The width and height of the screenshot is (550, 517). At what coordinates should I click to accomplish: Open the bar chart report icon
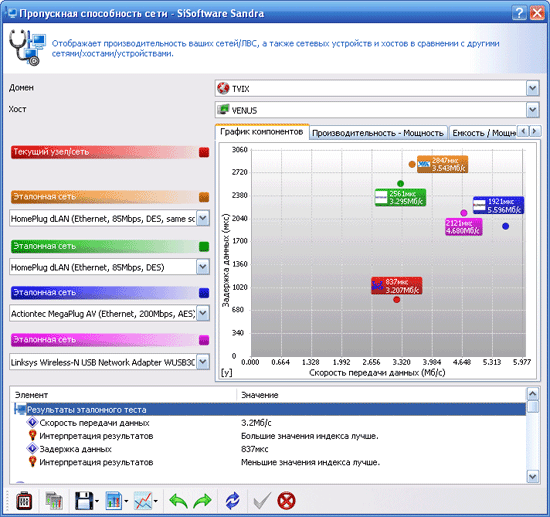pos(114,501)
